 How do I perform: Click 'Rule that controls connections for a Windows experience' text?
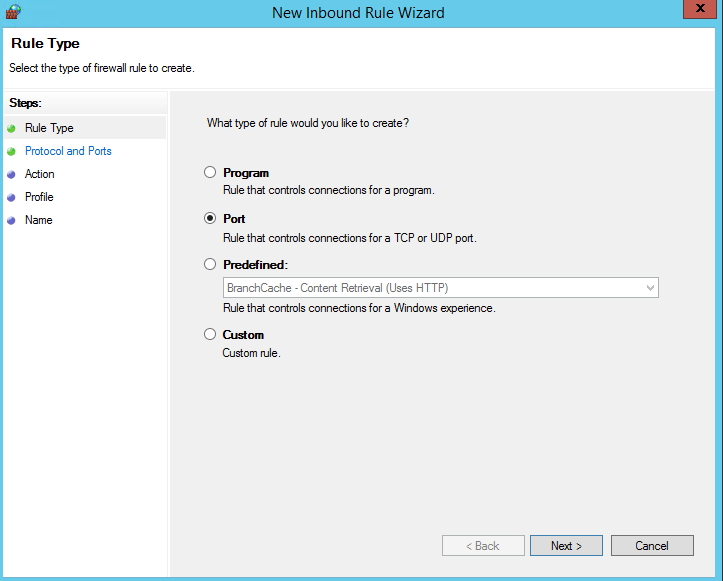tap(359, 308)
